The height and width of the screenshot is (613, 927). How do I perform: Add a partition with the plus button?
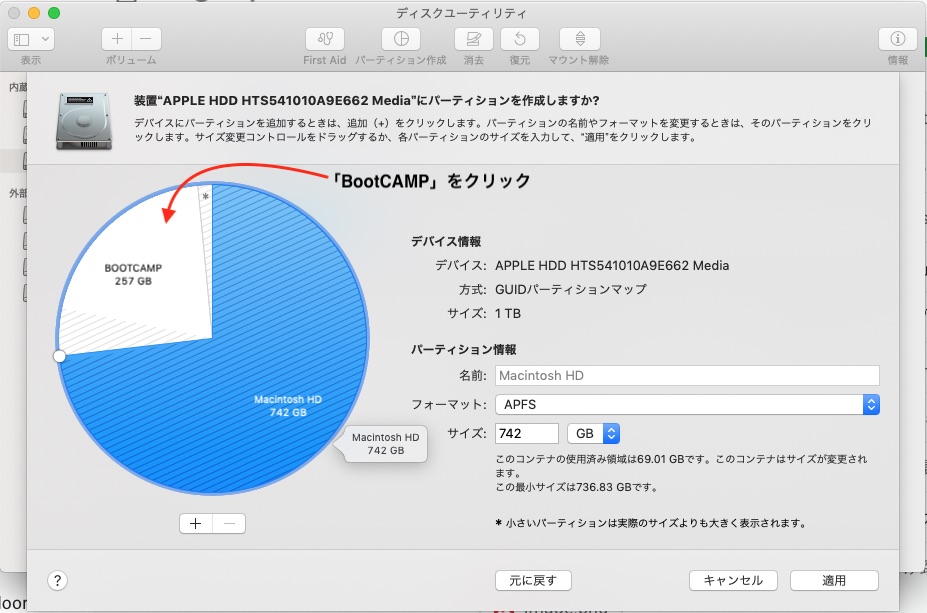196,523
